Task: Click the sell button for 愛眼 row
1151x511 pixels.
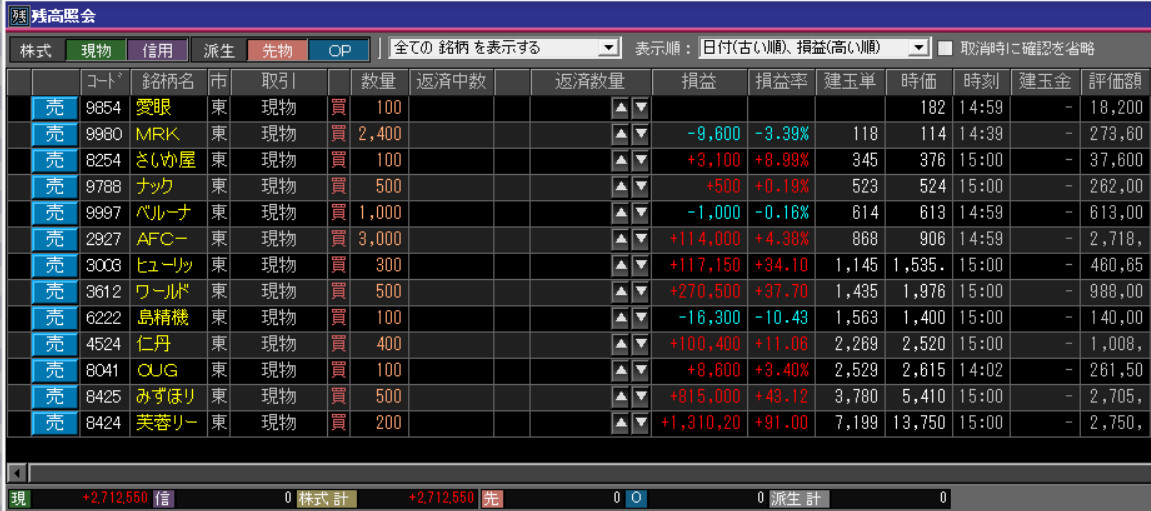Action: (56, 108)
